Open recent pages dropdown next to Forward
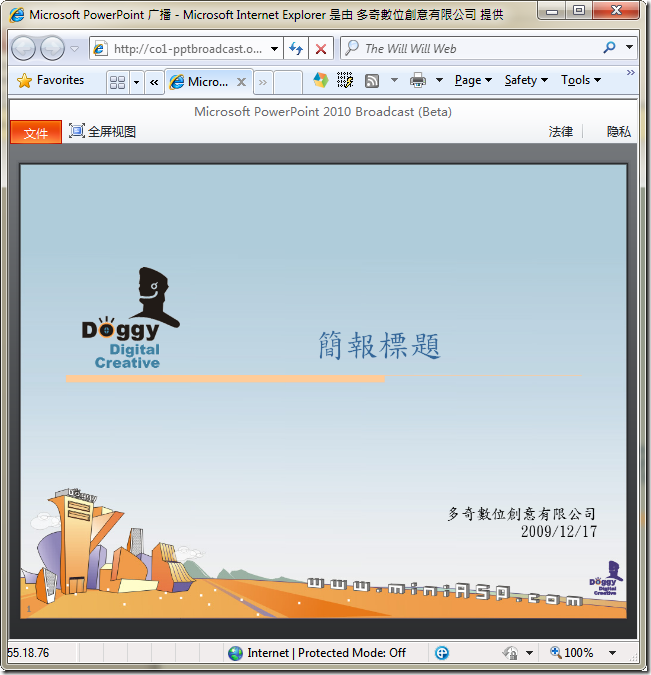Viewport: 651px width, 675px height. tap(74, 48)
